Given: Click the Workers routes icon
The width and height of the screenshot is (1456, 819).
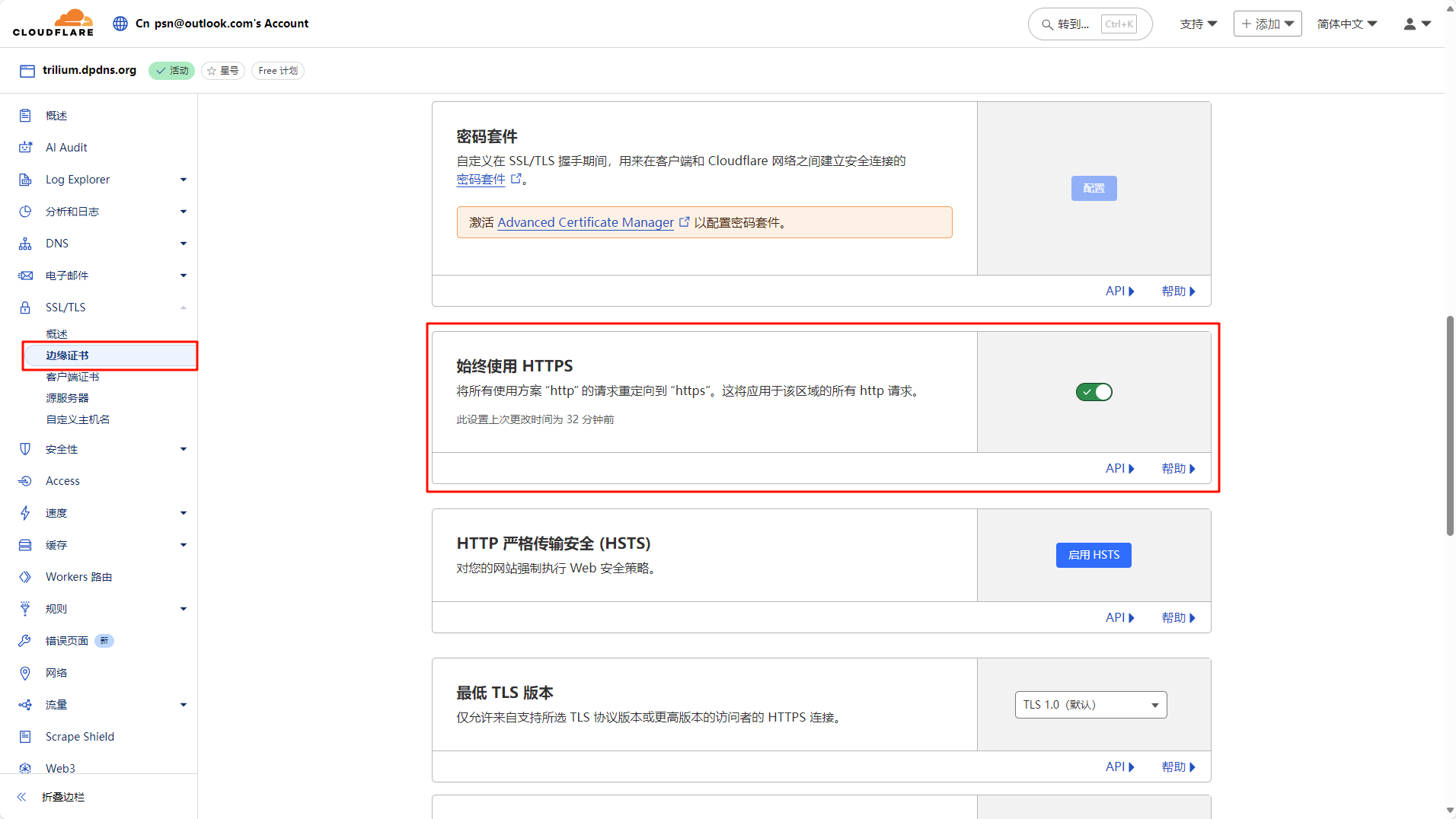Looking at the screenshot, I should pyautogui.click(x=25, y=577).
